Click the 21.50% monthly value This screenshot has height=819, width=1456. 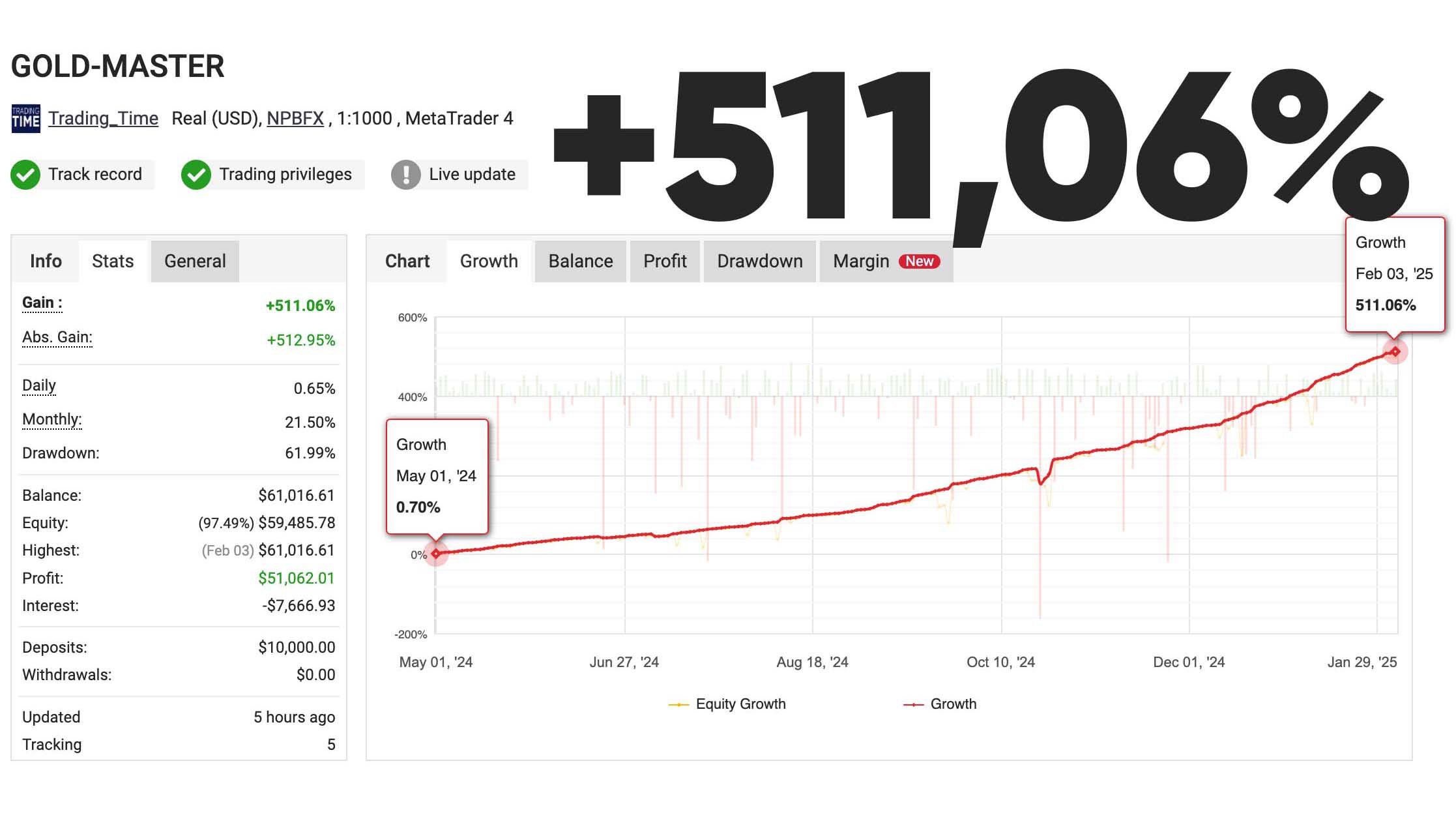310,423
